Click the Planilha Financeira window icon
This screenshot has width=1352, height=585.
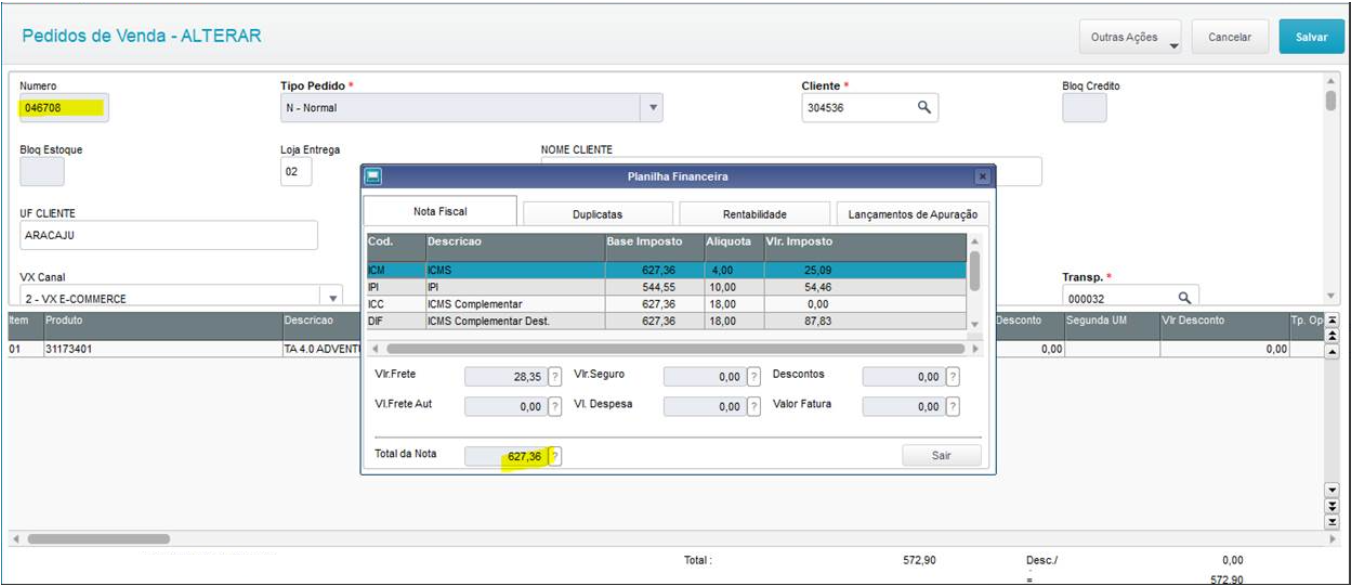tap(373, 177)
